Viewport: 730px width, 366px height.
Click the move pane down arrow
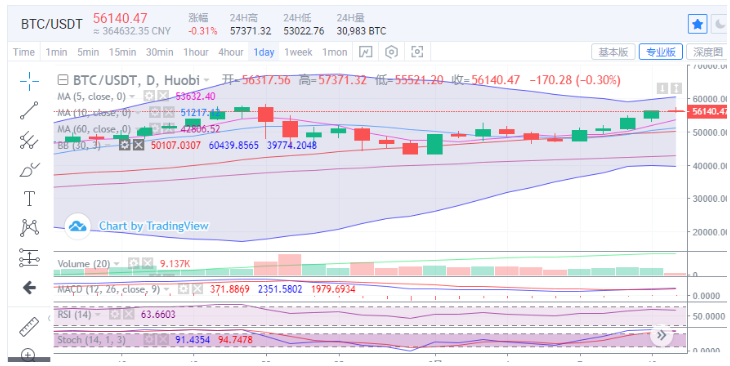click(x=662, y=88)
